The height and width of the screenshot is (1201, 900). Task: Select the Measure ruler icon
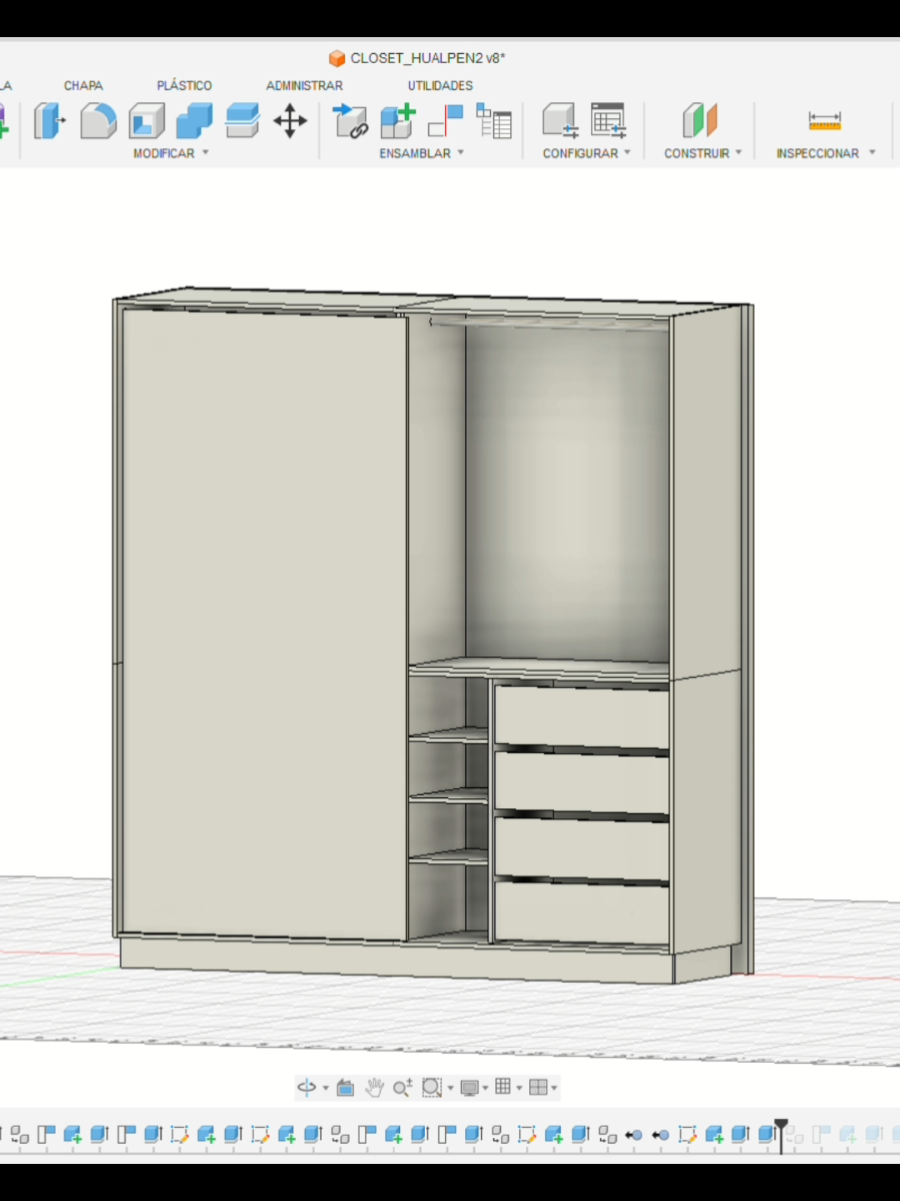coord(825,121)
